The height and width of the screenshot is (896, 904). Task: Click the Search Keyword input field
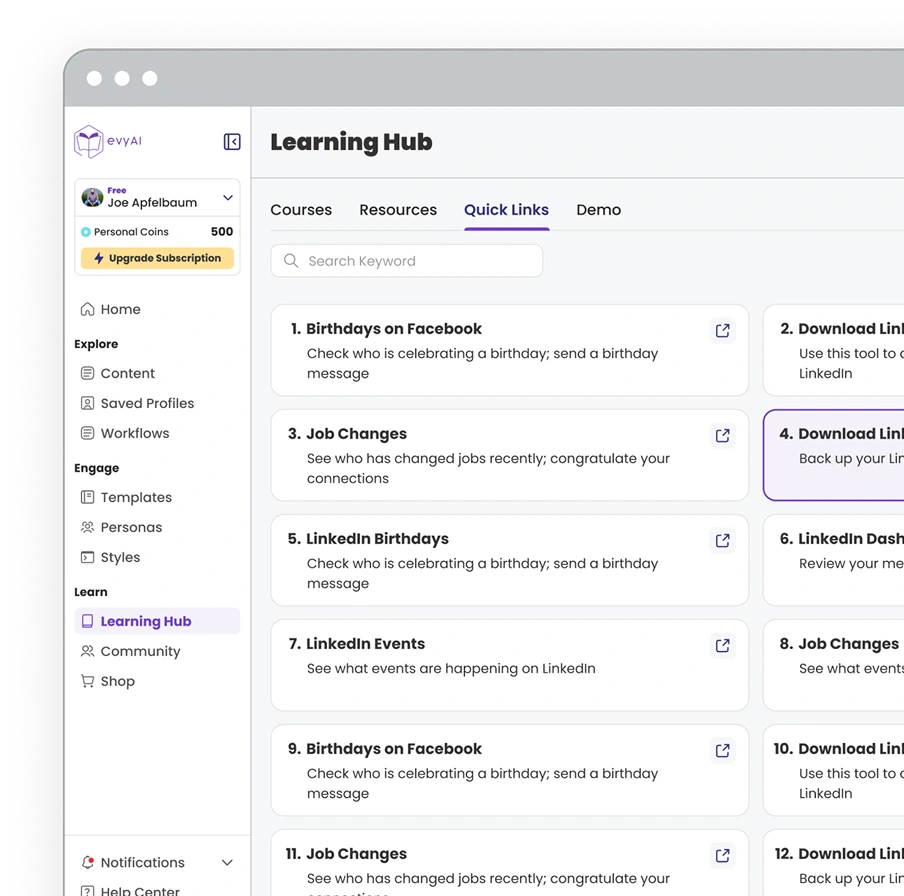(407, 261)
